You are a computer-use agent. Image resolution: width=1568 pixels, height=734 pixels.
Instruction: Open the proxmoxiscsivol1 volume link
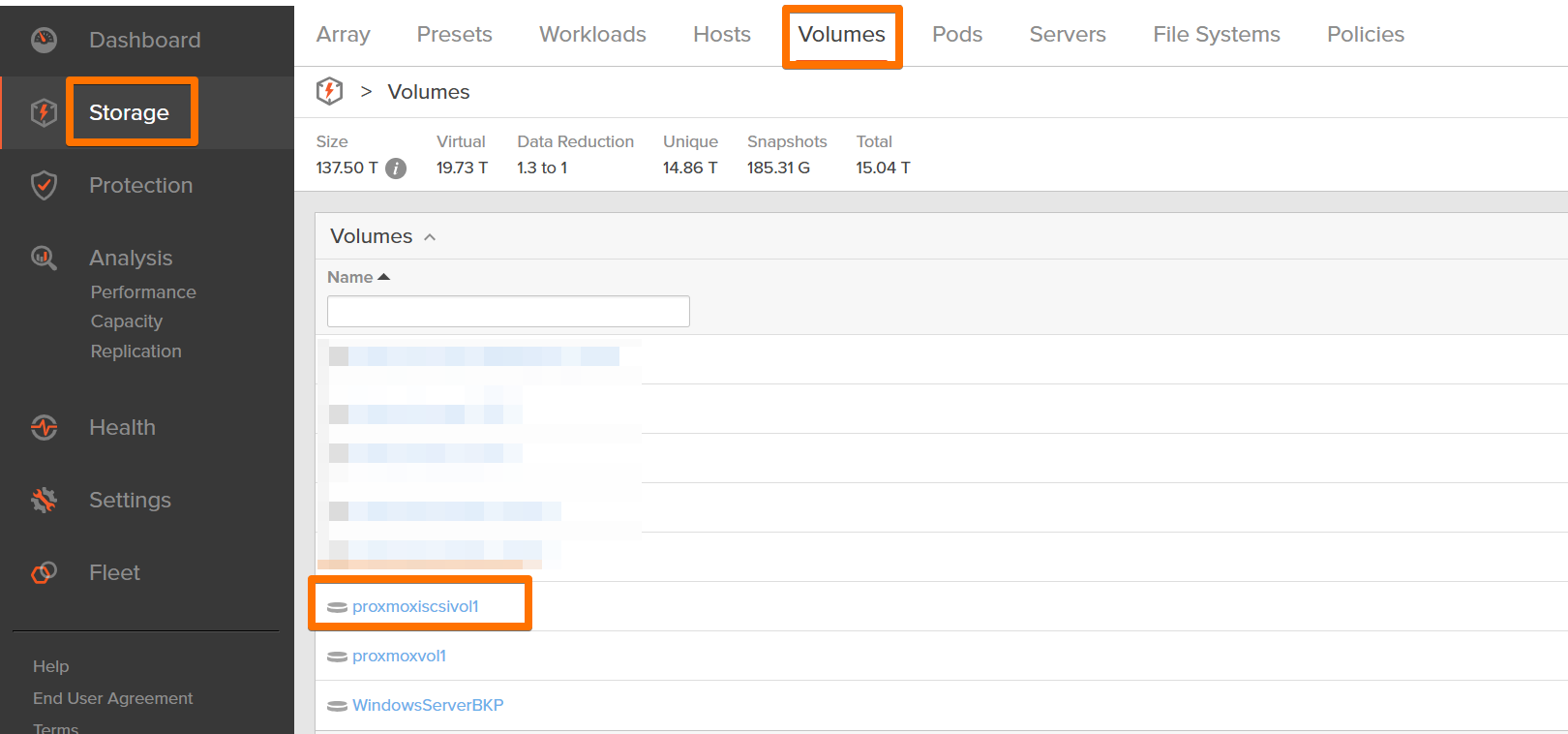[415, 606]
